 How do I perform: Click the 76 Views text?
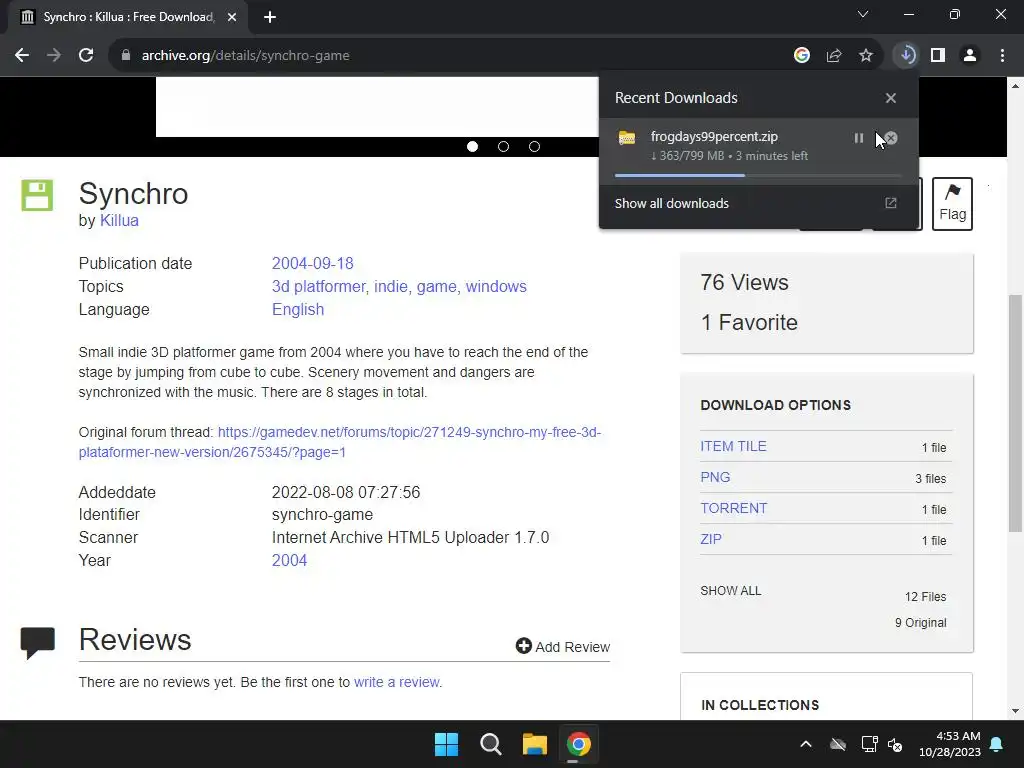point(744,282)
